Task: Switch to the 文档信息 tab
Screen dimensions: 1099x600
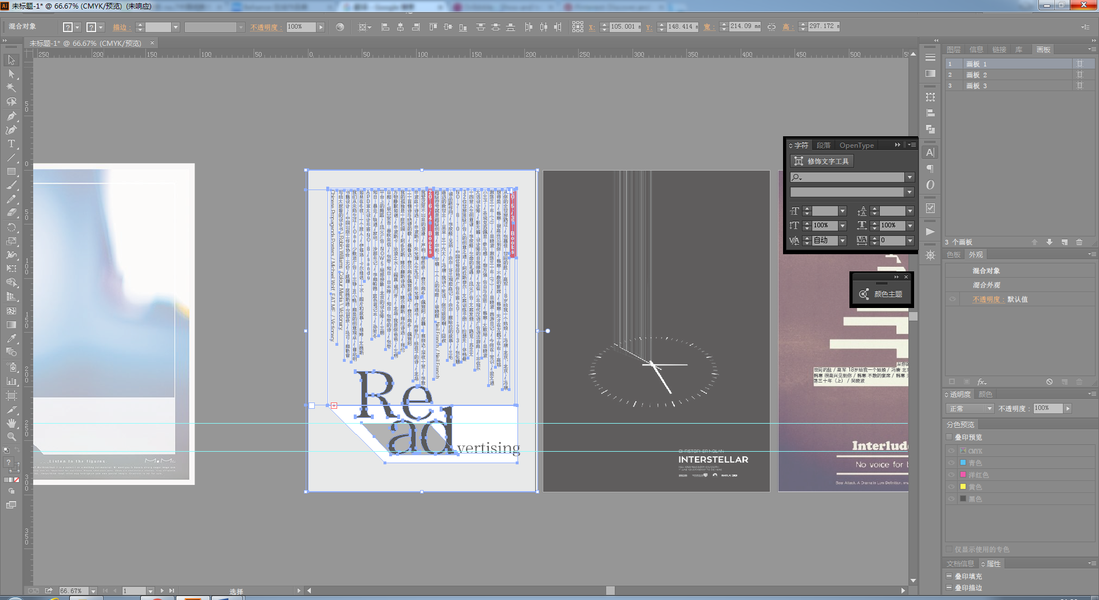Action: [x=960, y=564]
